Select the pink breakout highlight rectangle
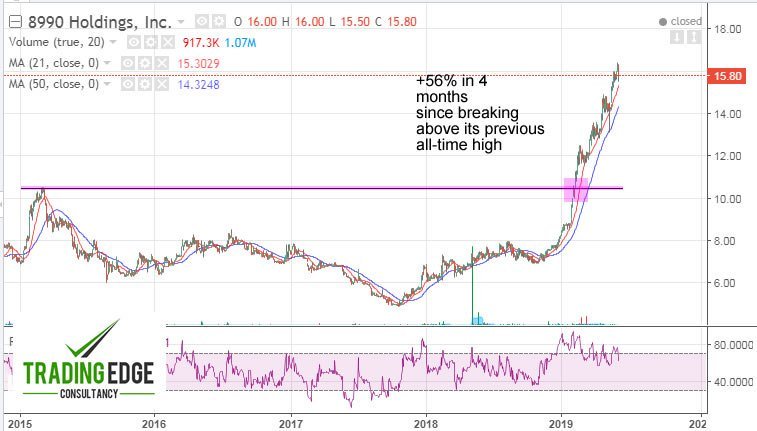757x431 pixels. [x=576, y=190]
